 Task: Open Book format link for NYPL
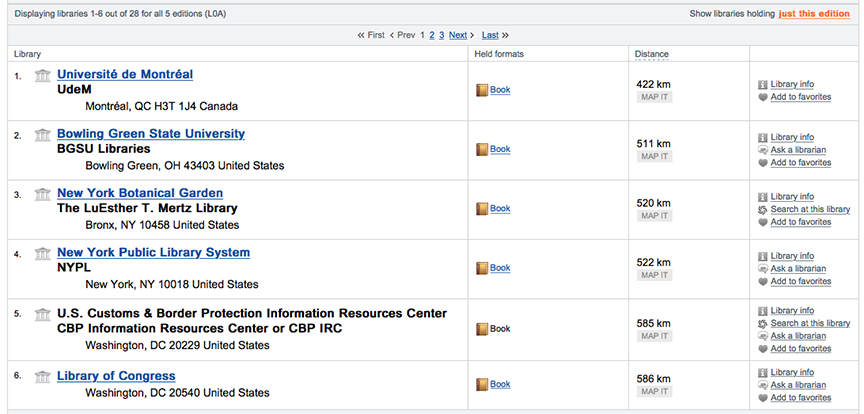(x=500, y=268)
